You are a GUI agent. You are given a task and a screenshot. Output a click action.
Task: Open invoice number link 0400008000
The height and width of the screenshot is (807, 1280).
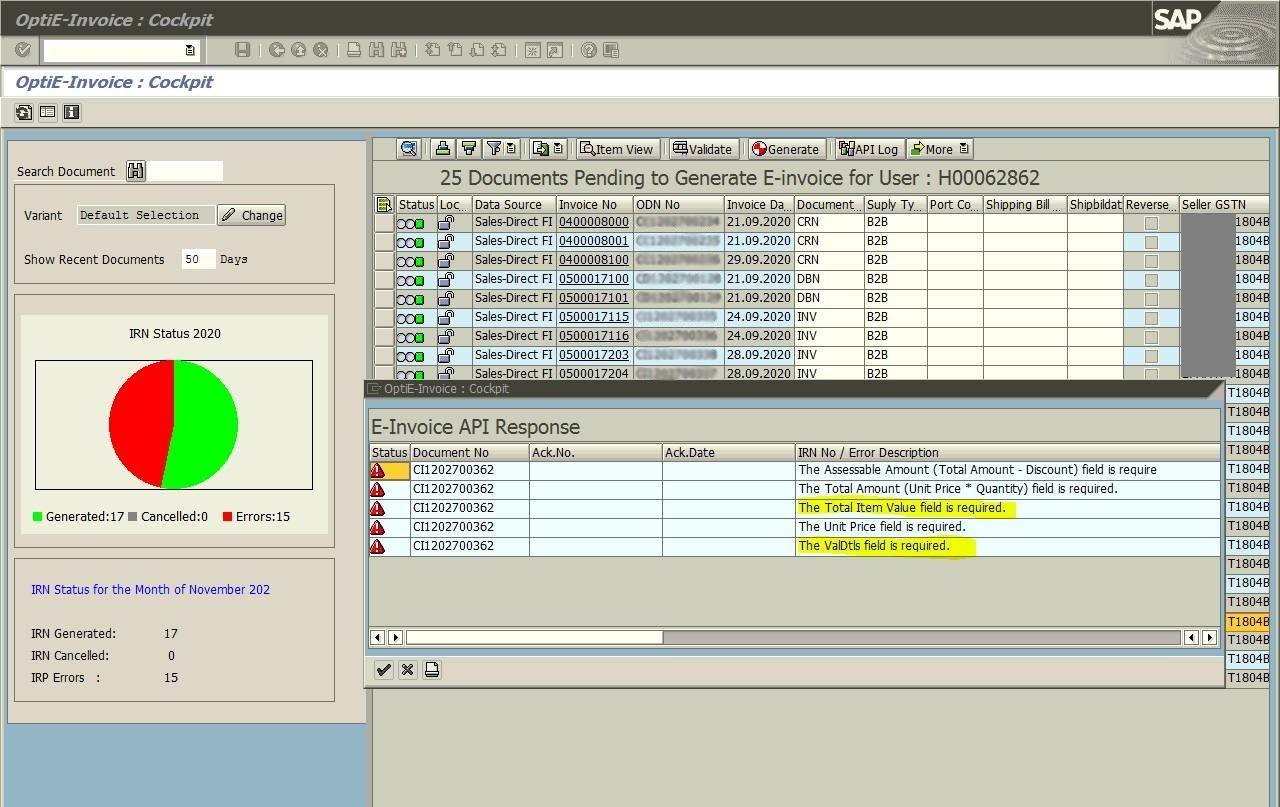[x=594, y=222]
